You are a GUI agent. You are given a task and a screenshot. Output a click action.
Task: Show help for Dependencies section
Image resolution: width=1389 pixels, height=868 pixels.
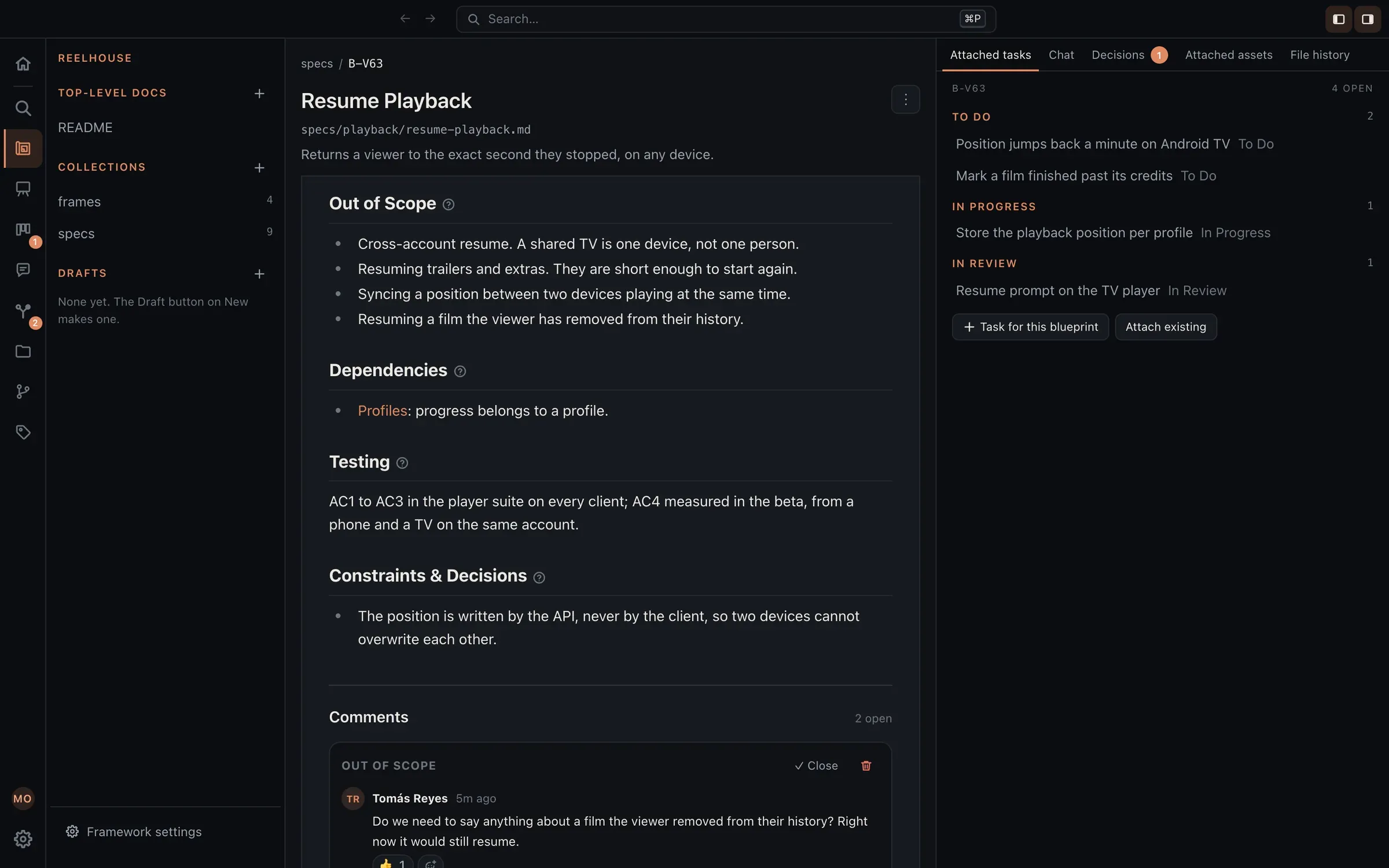[460, 372]
